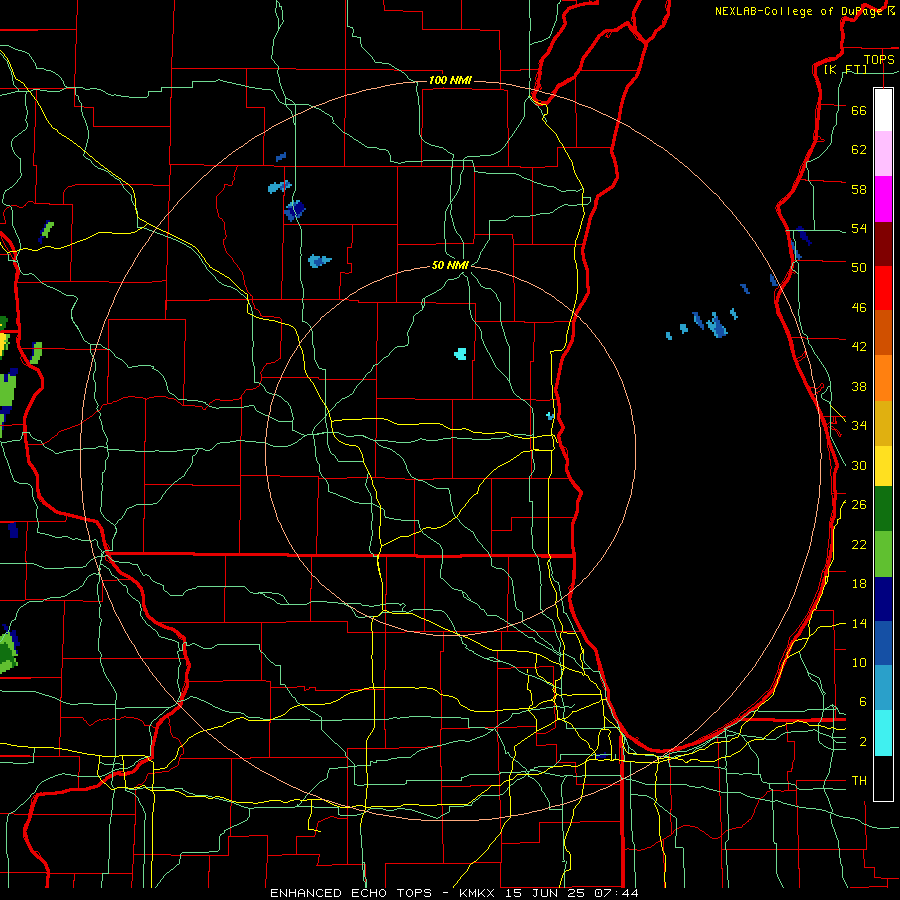Select the bright red legend swatch
This screenshot has height=900, width=900.
[883, 289]
